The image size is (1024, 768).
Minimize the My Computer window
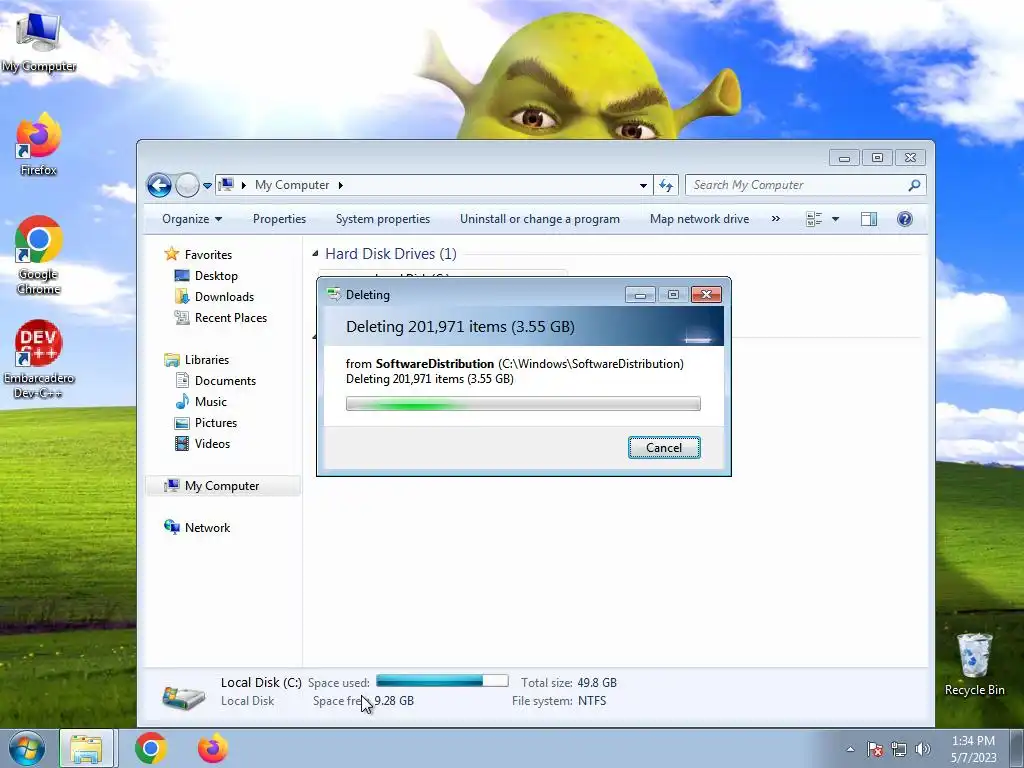[x=844, y=157]
